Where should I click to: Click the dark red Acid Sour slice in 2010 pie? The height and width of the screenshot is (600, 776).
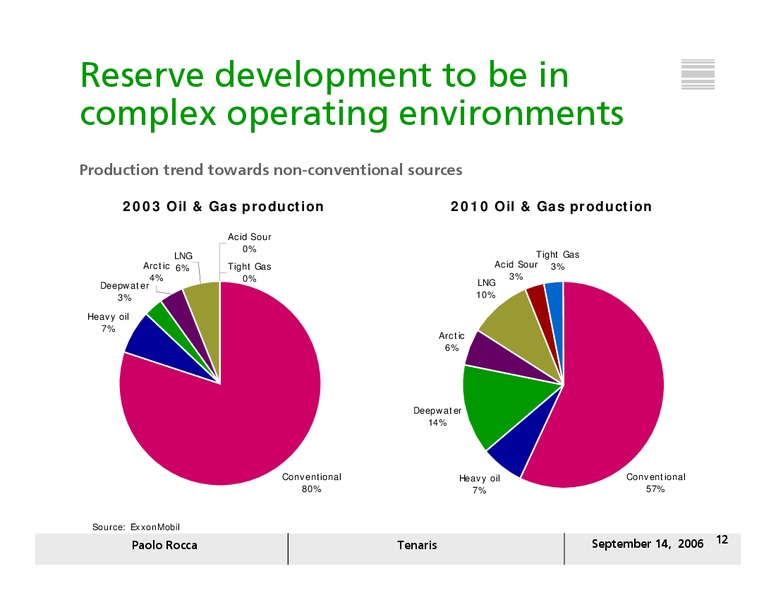(542, 317)
